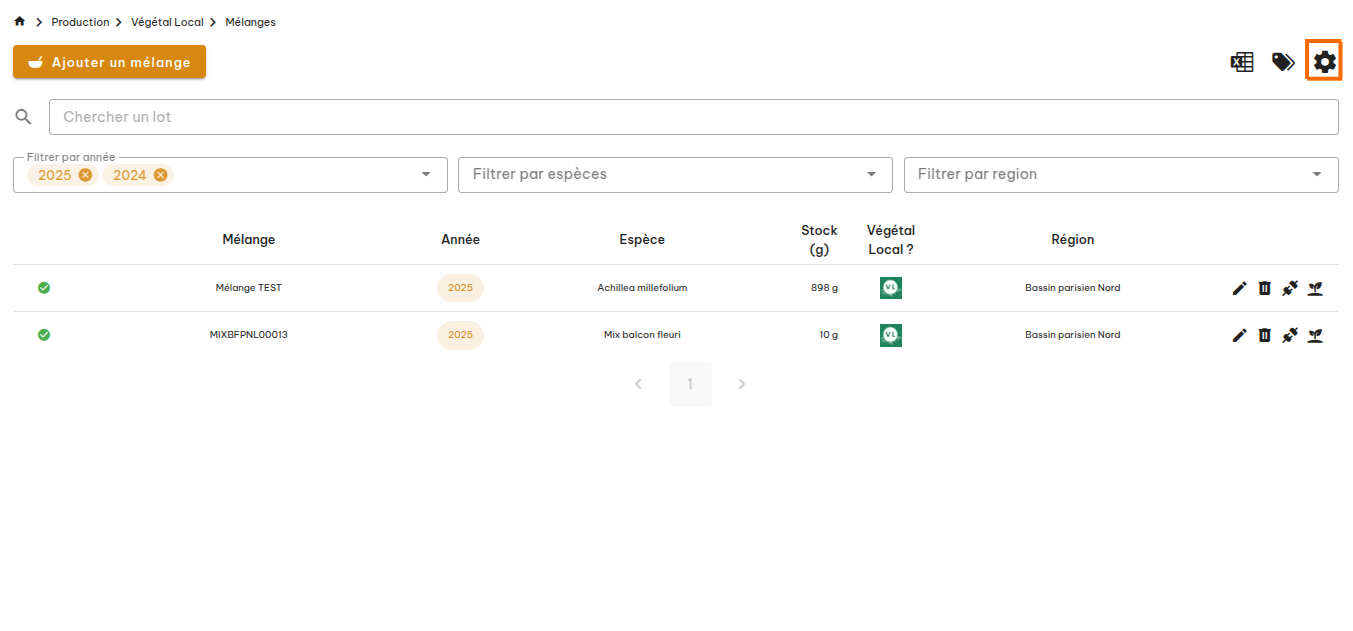The width and height of the screenshot is (1353, 631).
Task: Delete the Mélange TEST row
Action: 1264,288
